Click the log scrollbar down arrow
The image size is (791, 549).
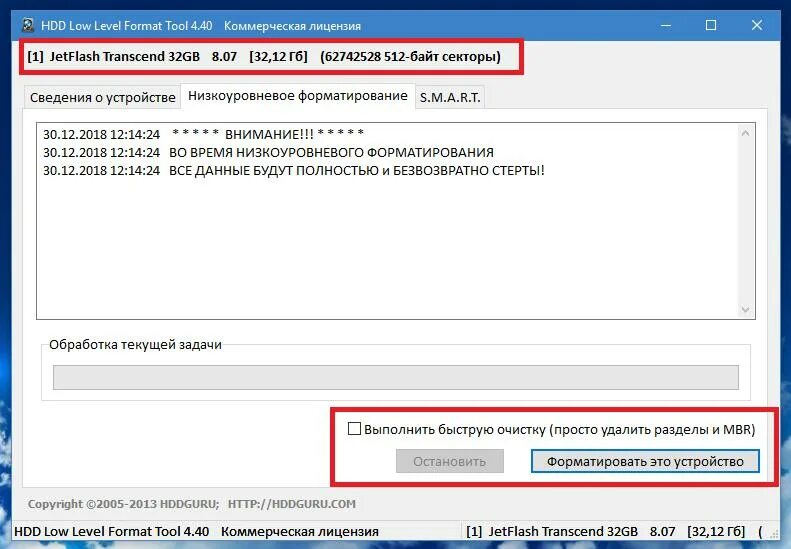tap(745, 310)
